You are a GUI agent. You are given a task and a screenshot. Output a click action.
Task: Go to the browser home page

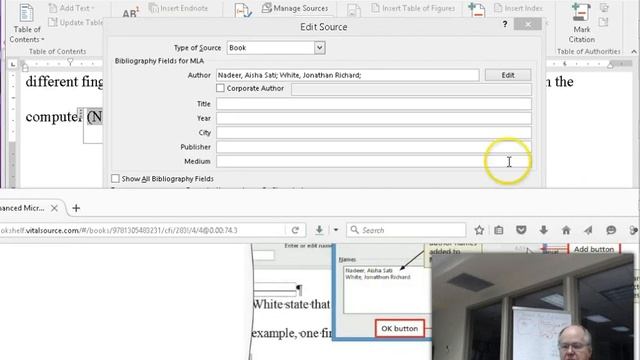coord(566,230)
